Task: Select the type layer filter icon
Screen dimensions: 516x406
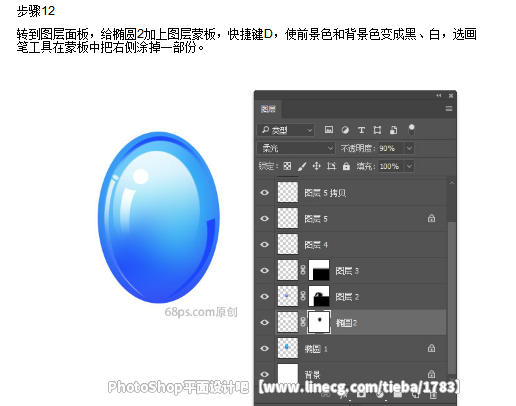Action: pyautogui.click(x=361, y=130)
